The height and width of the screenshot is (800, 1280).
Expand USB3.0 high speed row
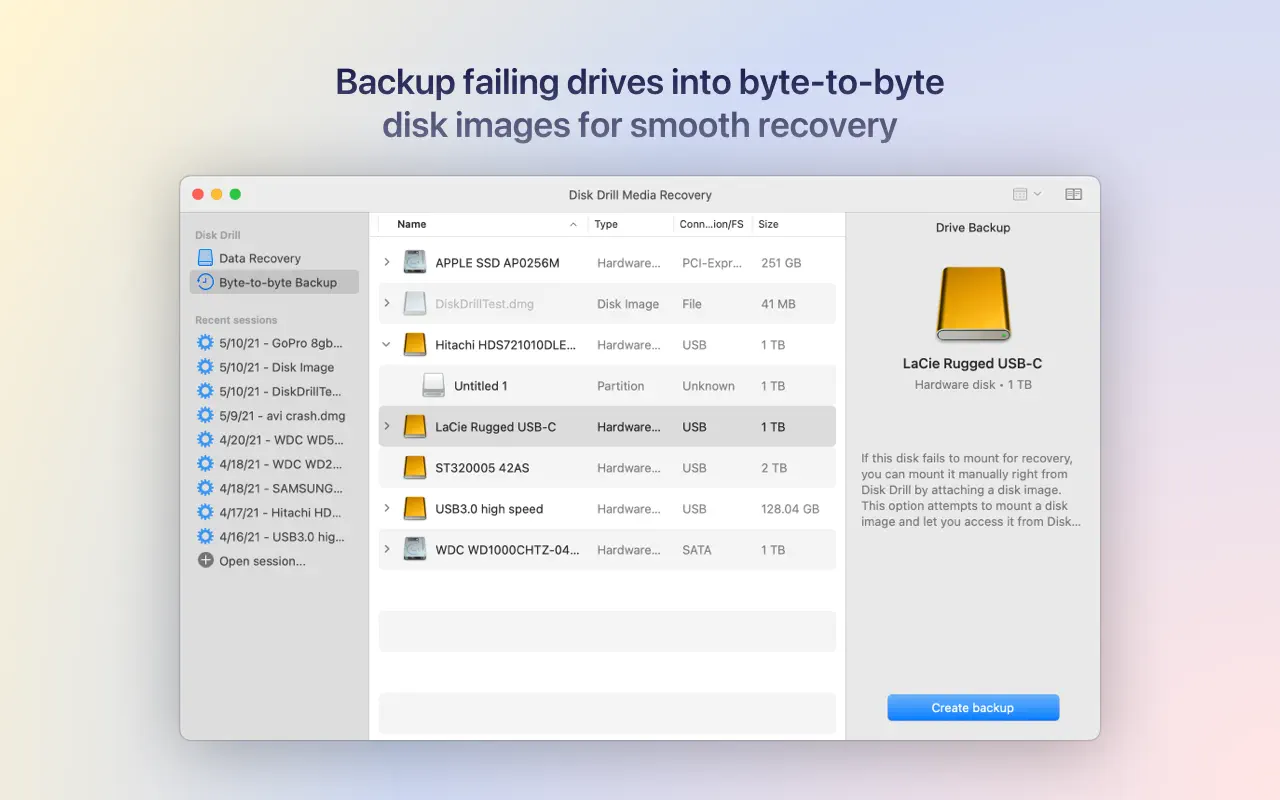[387, 509]
